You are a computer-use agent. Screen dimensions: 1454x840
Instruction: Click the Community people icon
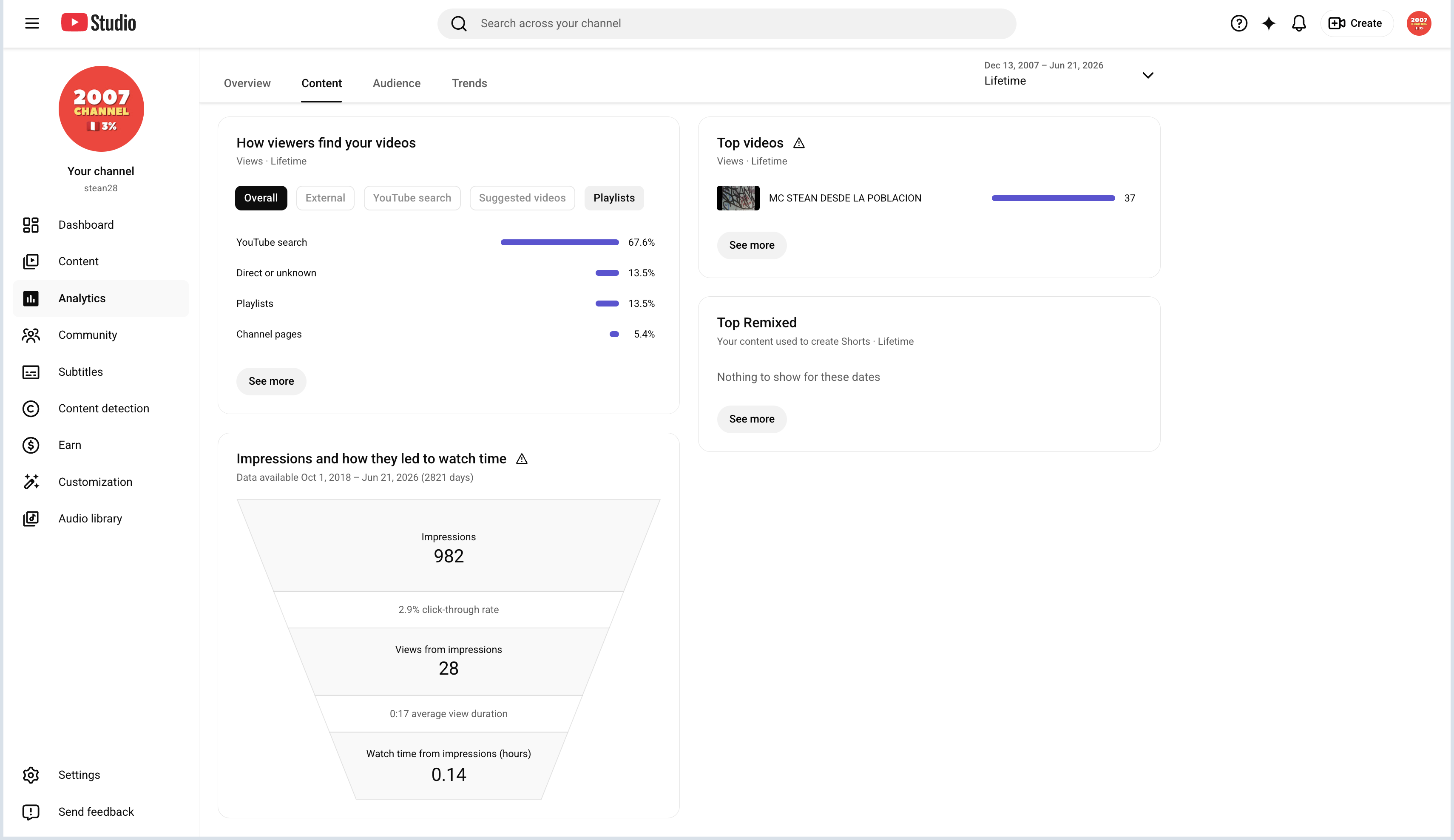click(x=31, y=335)
